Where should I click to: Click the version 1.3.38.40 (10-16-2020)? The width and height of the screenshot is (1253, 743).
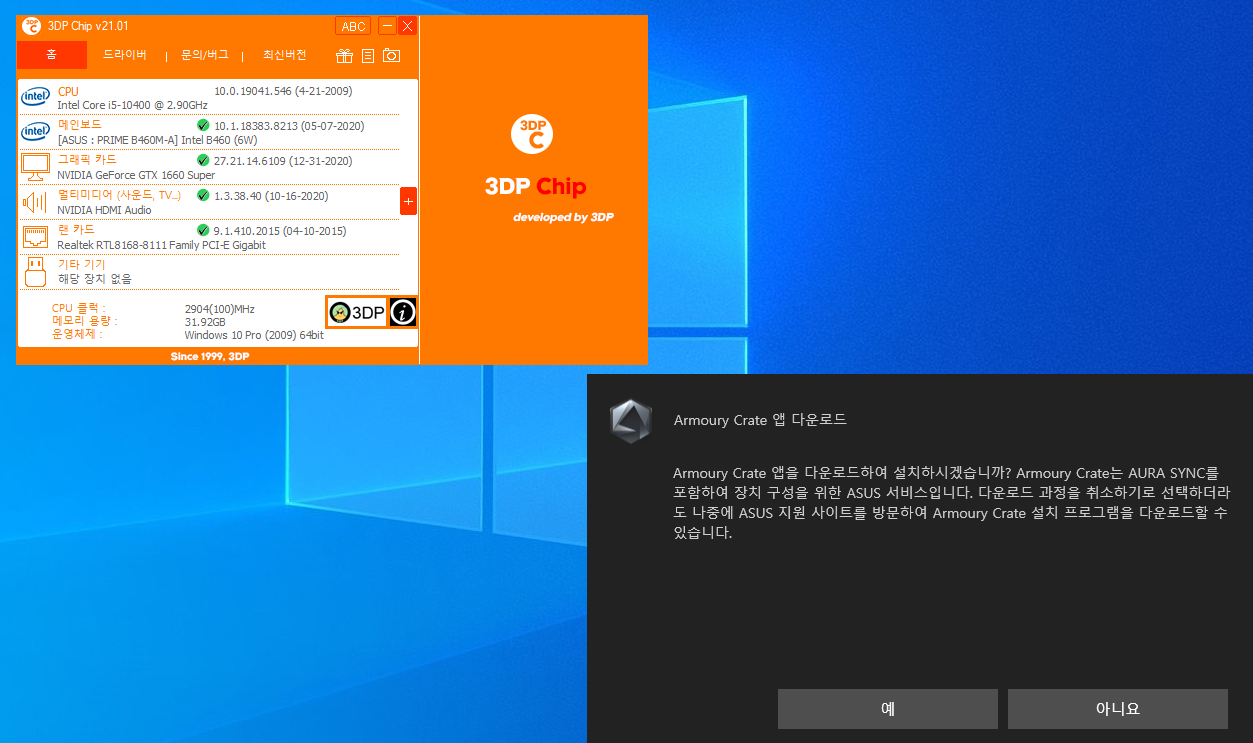click(x=271, y=195)
